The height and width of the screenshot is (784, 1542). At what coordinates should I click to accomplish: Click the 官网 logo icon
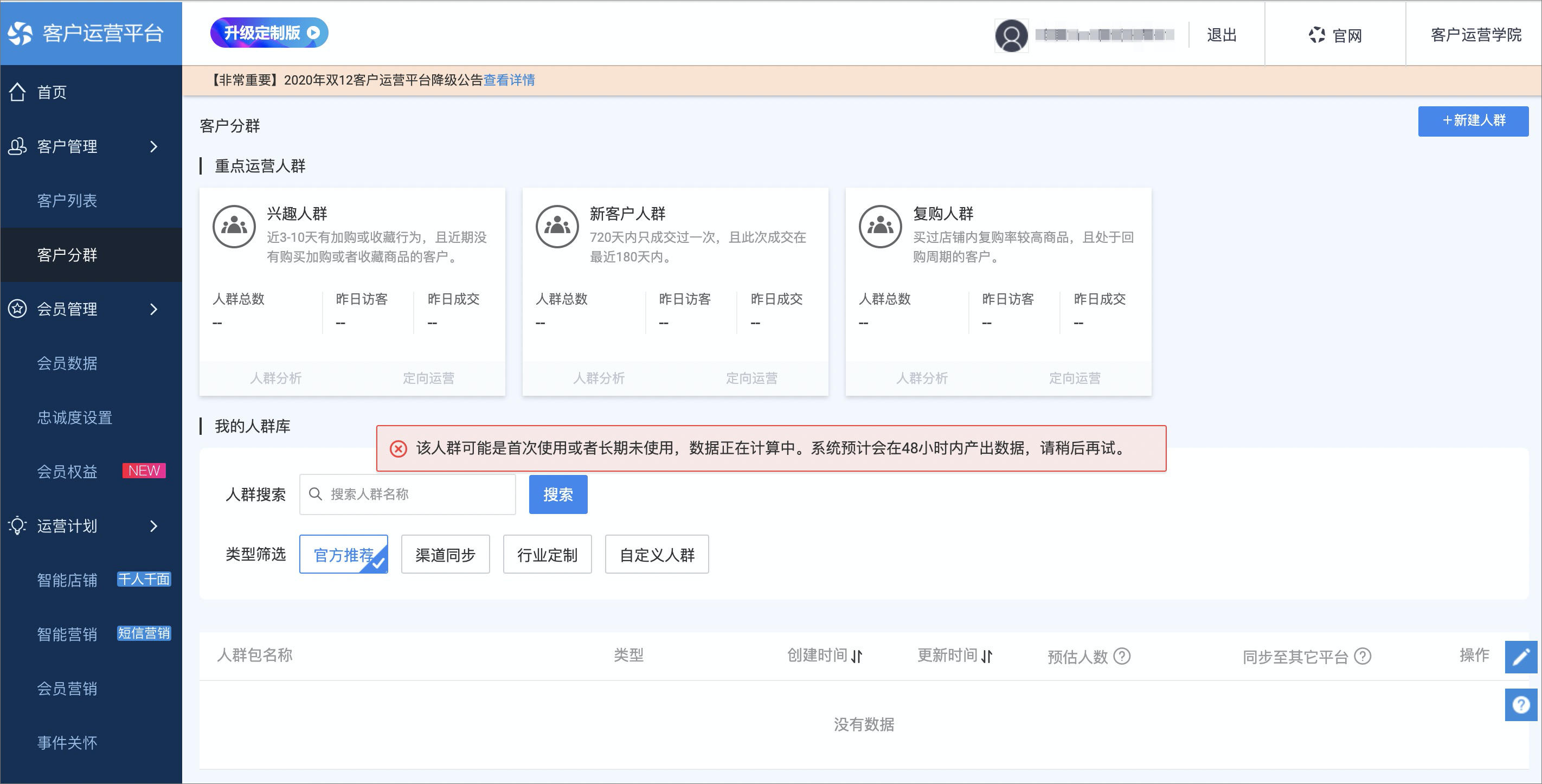coord(1316,35)
